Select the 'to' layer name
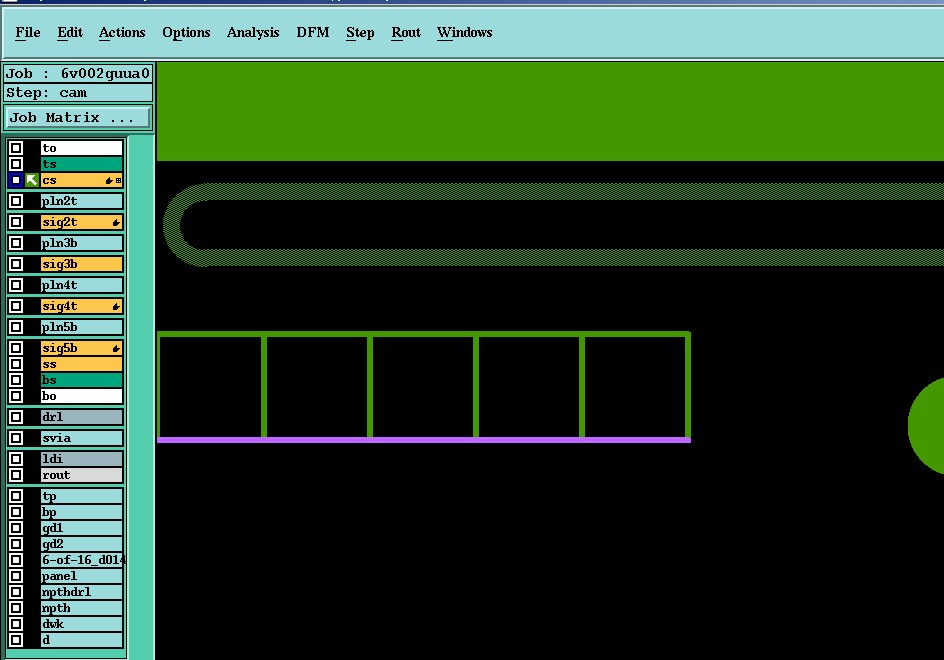Screen dimensions: 944x660 point(81,148)
